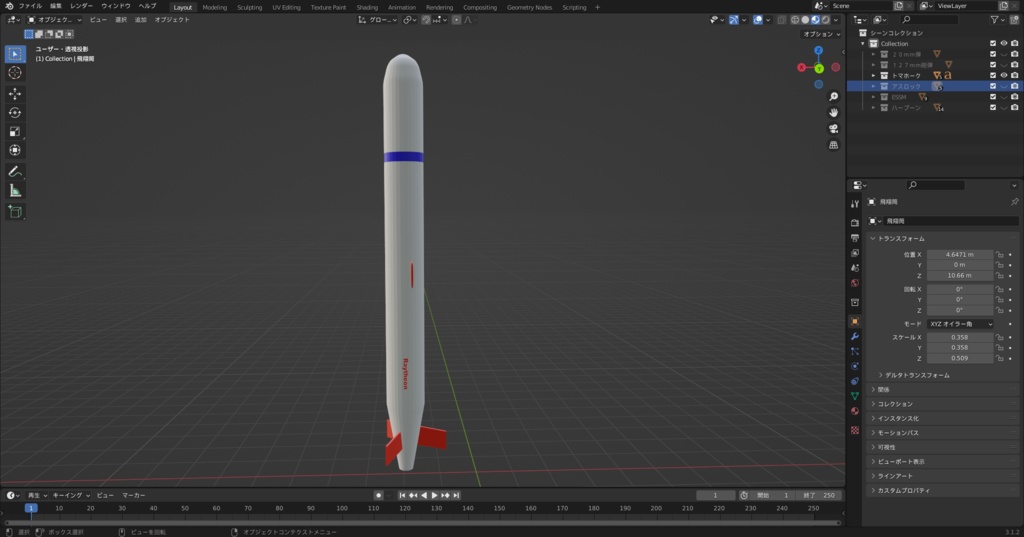
Task: Hide the トマホーク collection with eye icon
Action: point(1004,76)
